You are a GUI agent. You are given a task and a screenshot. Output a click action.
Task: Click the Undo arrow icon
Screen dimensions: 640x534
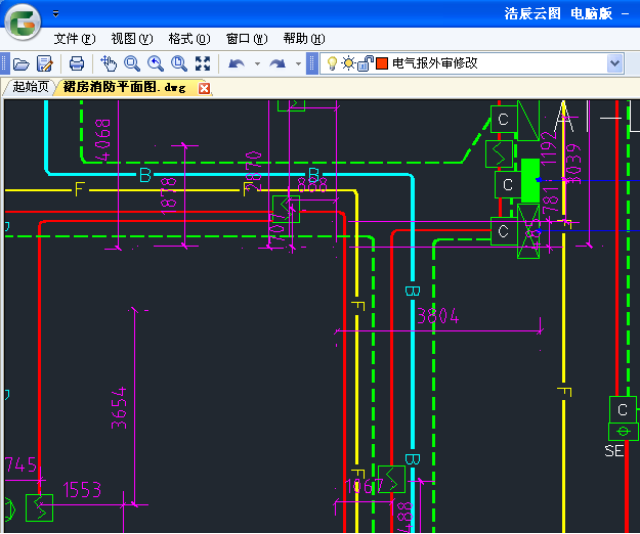[x=236, y=63]
